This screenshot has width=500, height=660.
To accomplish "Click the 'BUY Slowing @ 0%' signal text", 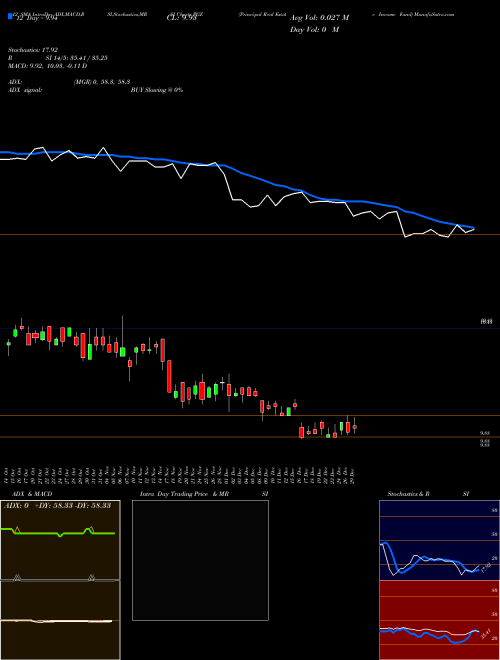I will pyautogui.click(x=157, y=90).
